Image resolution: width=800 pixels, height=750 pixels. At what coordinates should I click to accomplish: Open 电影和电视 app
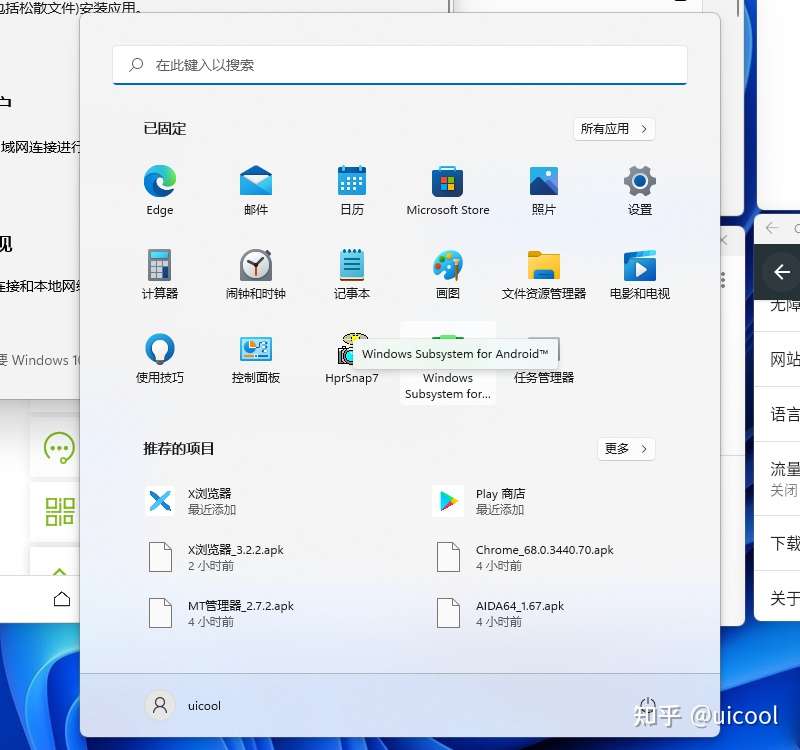pos(639,273)
